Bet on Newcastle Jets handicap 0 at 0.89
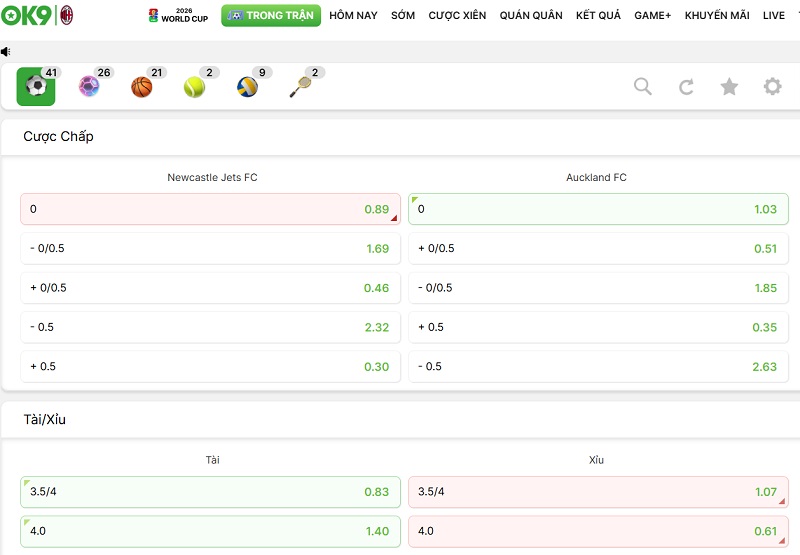Image resolution: width=800 pixels, height=555 pixels. [210, 209]
